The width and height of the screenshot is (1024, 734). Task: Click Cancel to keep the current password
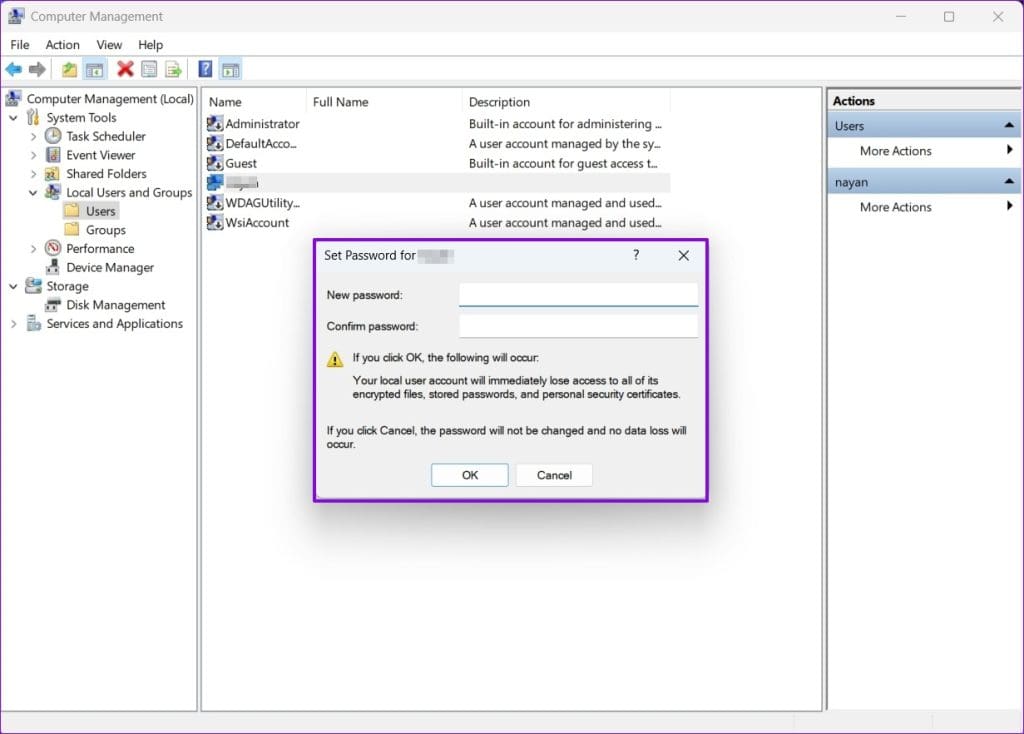point(554,475)
